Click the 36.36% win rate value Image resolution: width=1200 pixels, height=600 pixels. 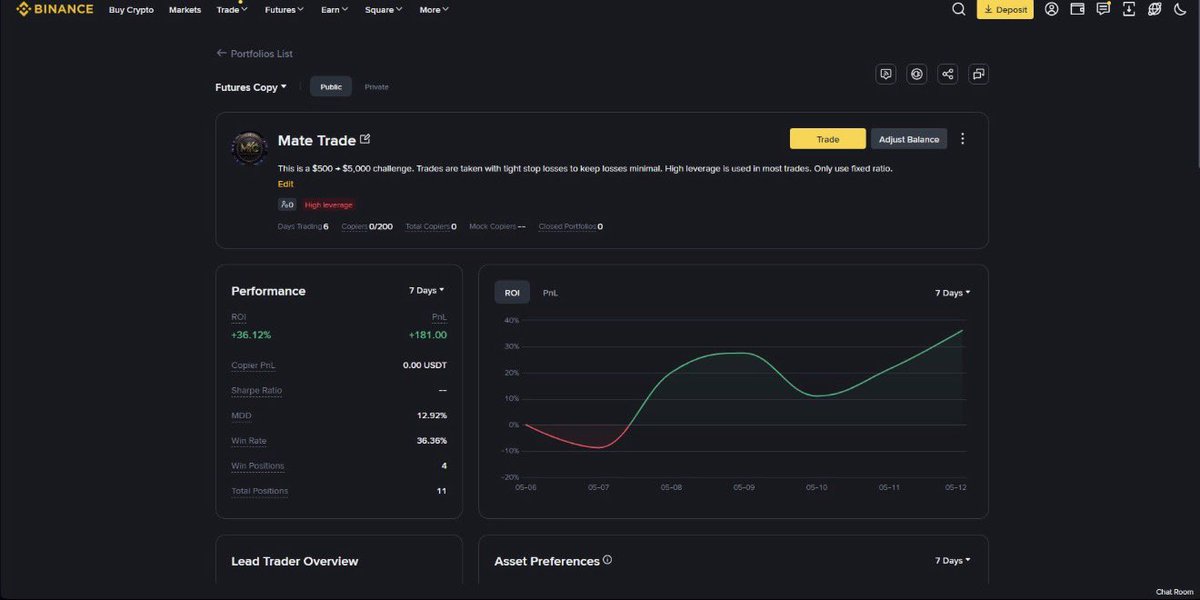[432, 440]
